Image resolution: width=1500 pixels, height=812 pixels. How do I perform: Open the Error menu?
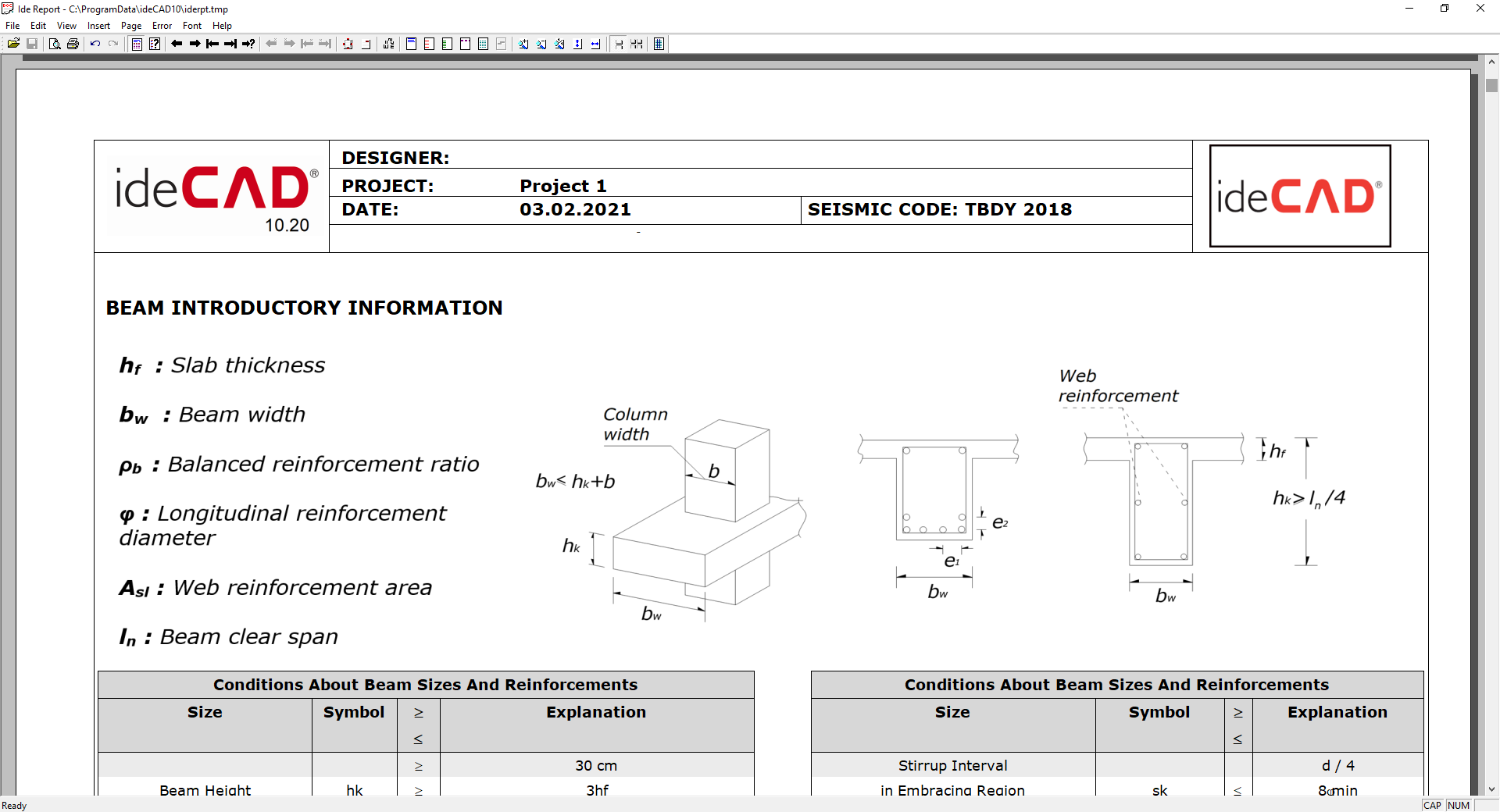162,26
